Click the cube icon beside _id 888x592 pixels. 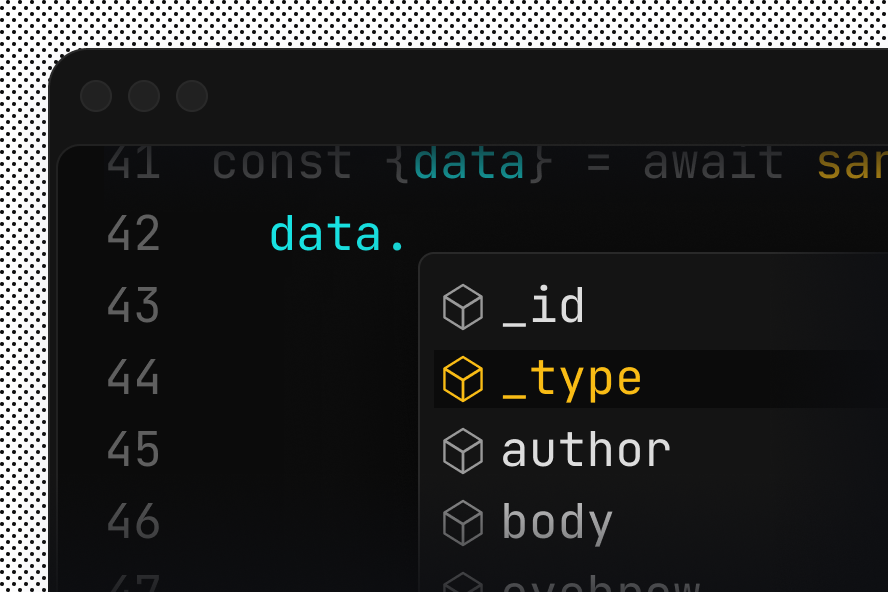click(x=461, y=306)
